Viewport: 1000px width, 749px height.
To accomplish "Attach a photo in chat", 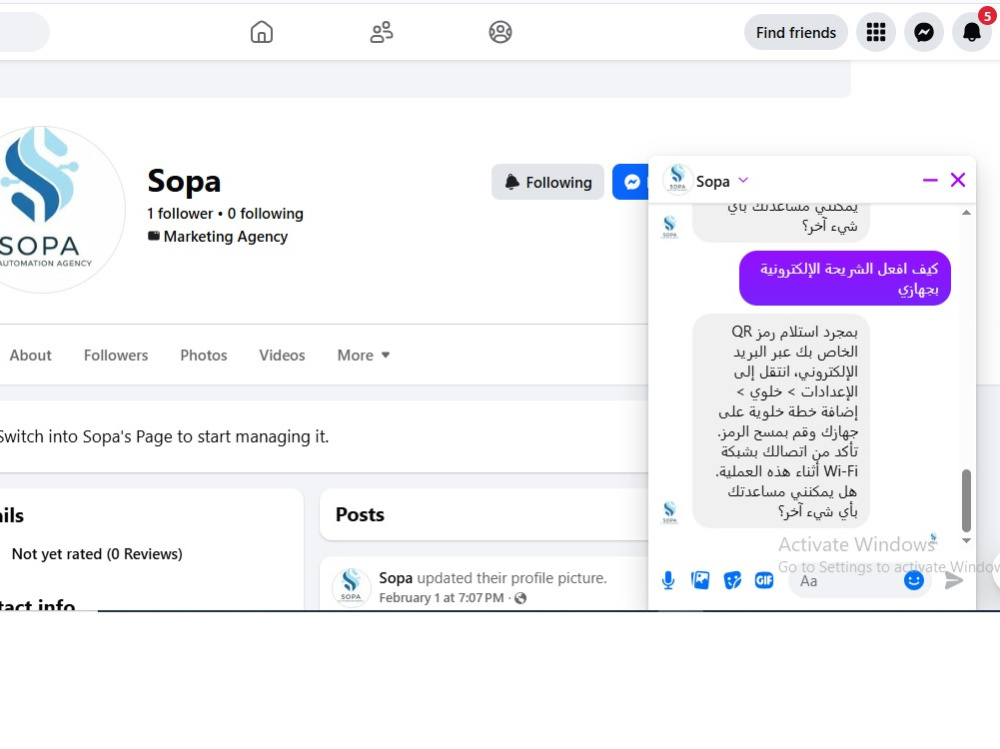I will click(x=700, y=580).
